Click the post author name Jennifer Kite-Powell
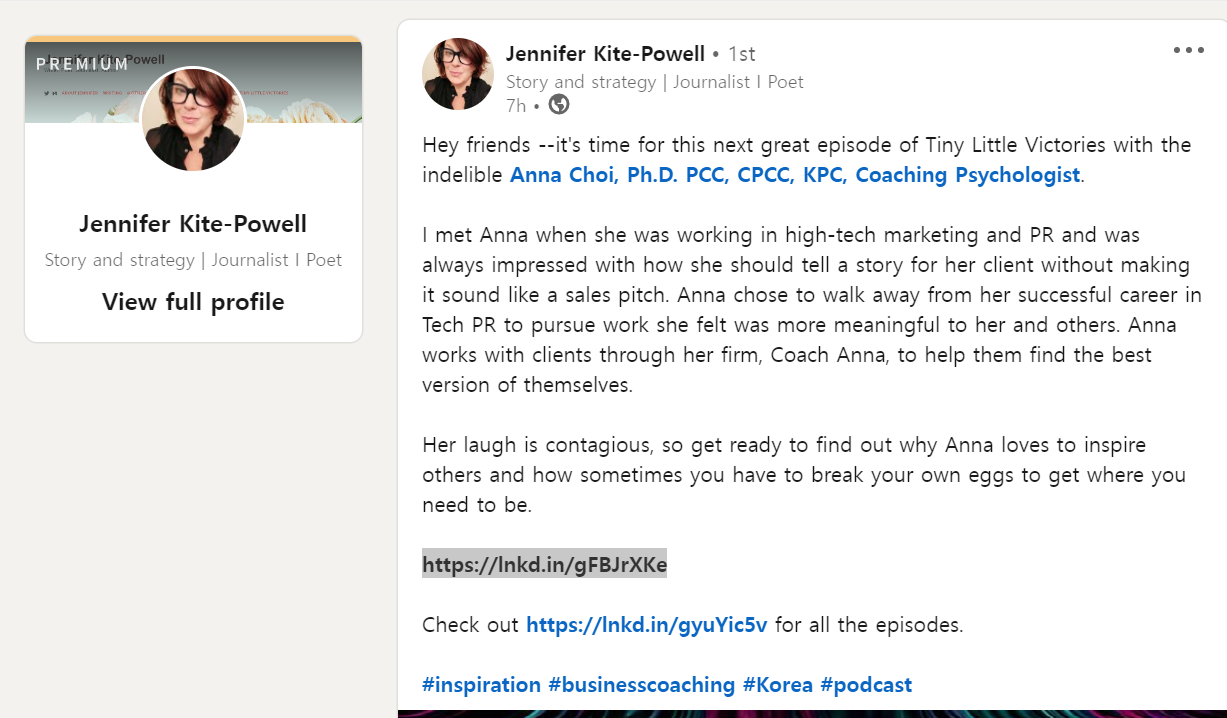The width and height of the screenshot is (1227, 718). tap(605, 53)
